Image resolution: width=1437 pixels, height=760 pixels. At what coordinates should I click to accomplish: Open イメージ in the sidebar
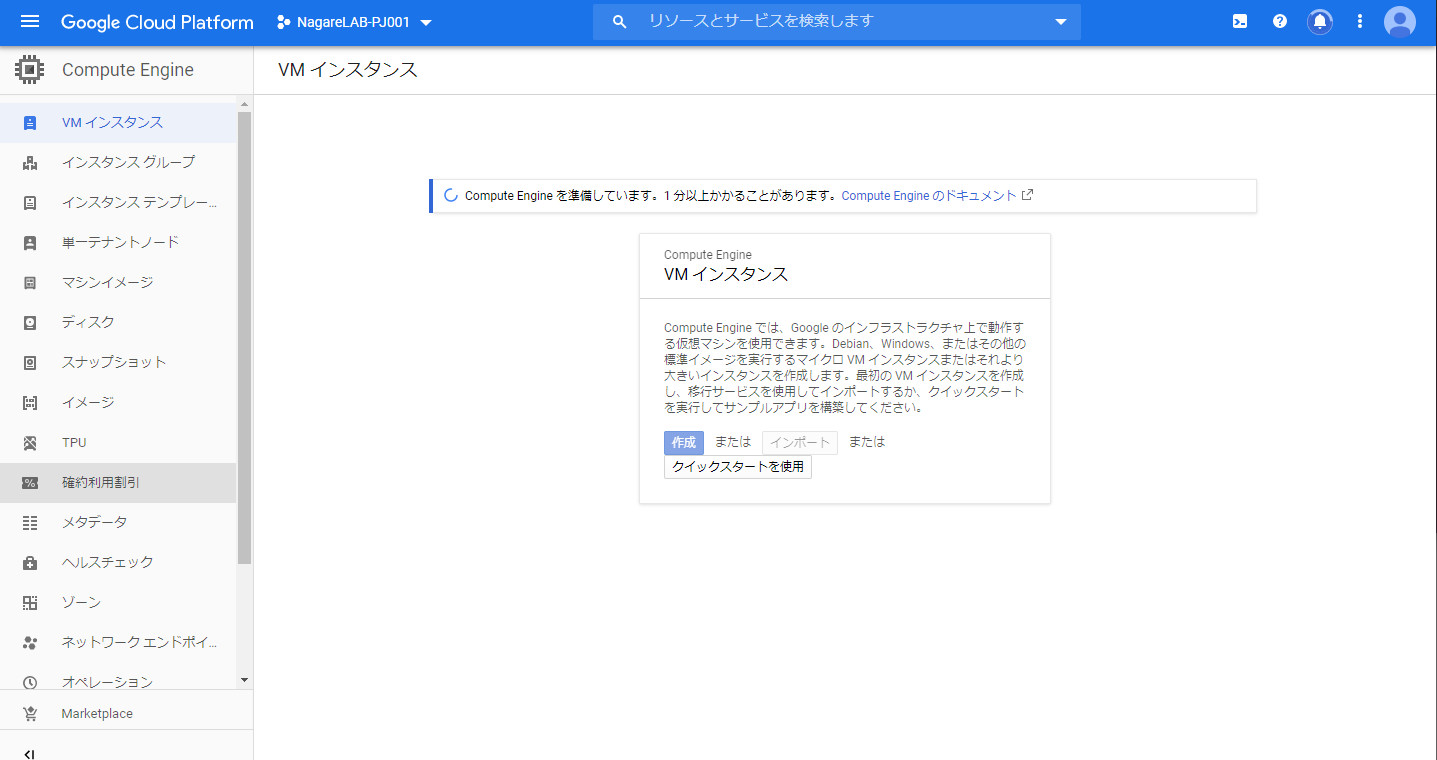(x=118, y=403)
